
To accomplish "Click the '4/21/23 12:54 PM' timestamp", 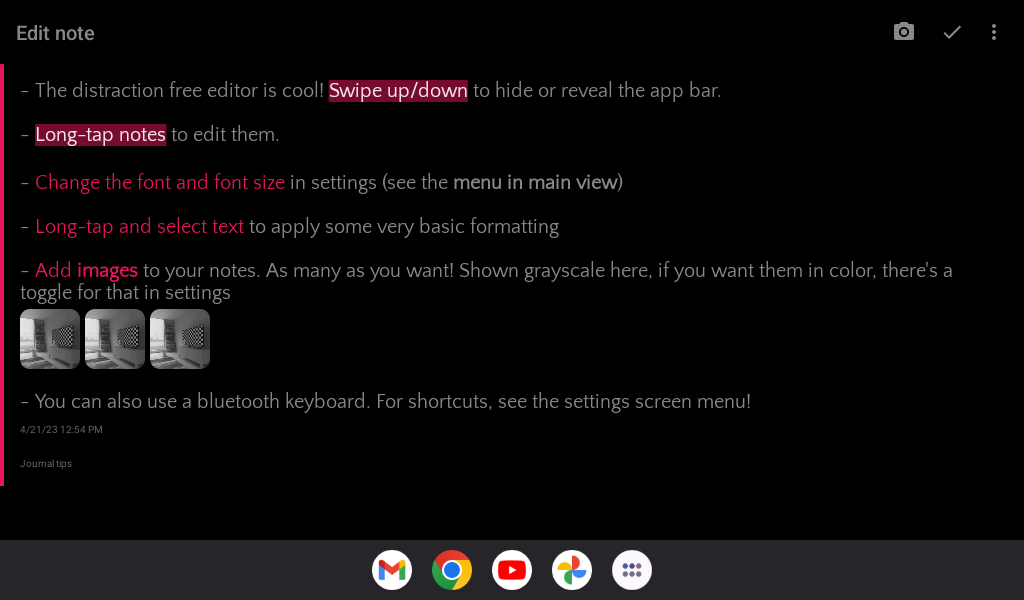I will point(61,430).
